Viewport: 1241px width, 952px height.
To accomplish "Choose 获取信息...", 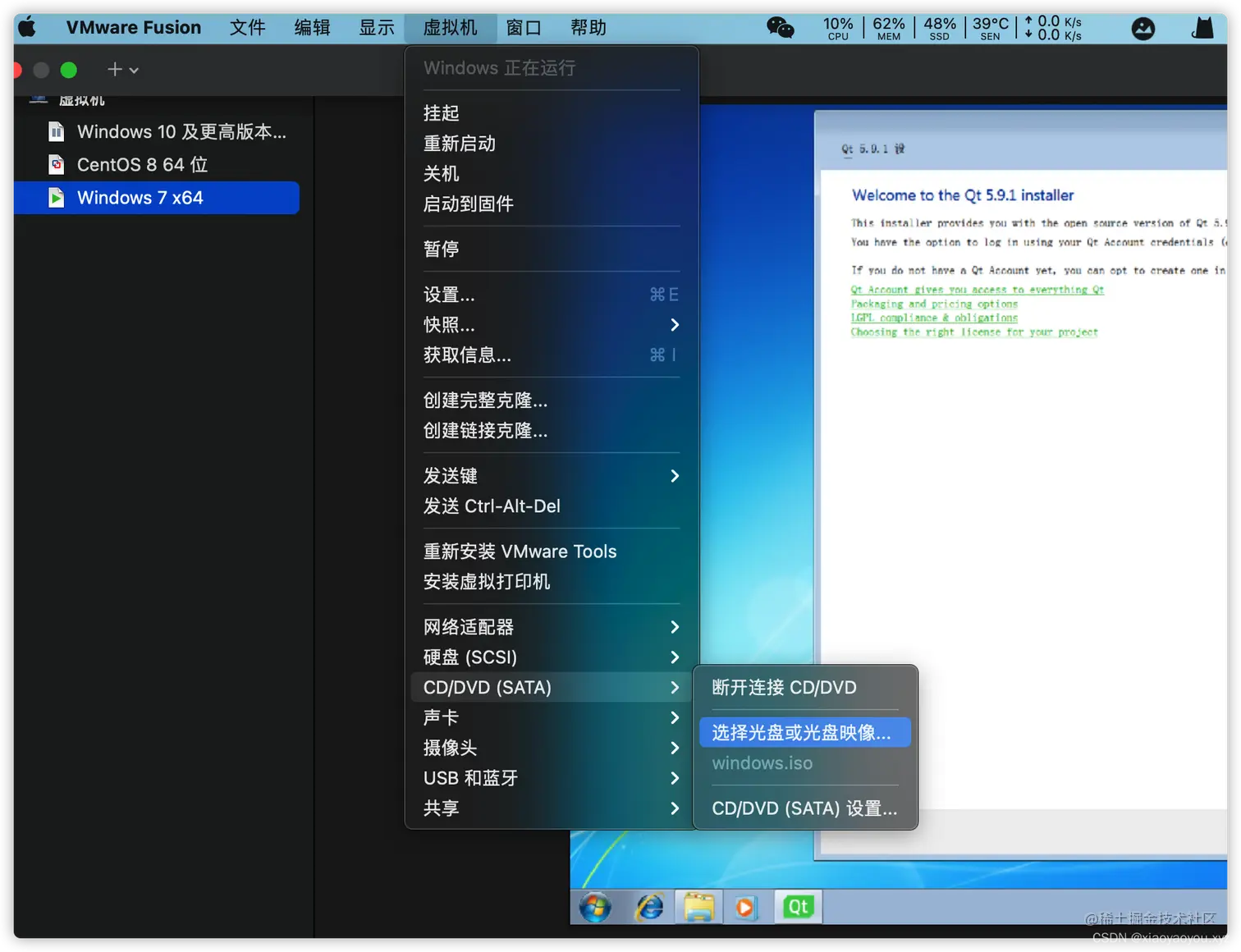I will pyautogui.click(x=551, y=355).
